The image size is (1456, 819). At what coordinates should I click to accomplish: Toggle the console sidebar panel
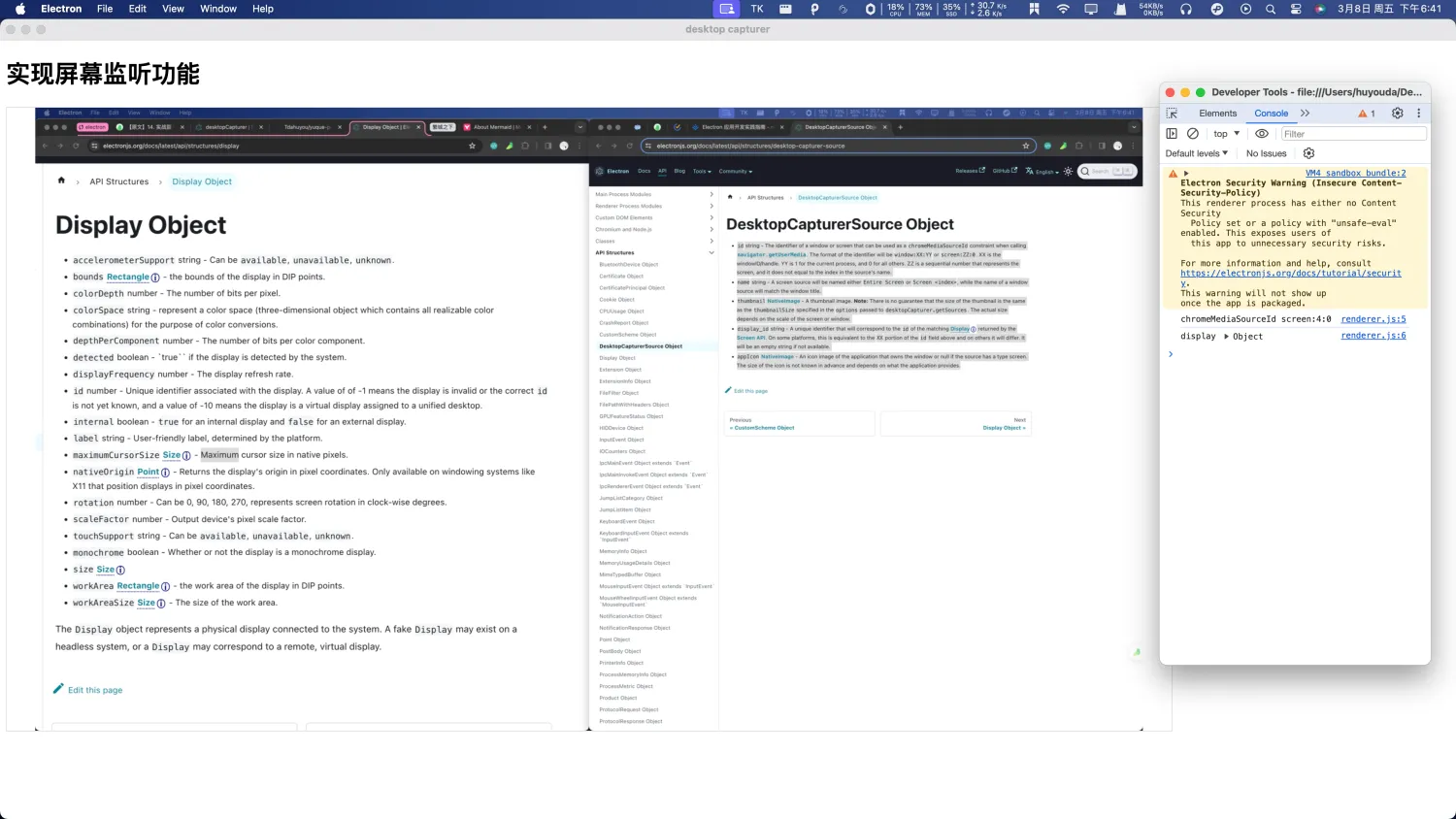coord(1172,134)
